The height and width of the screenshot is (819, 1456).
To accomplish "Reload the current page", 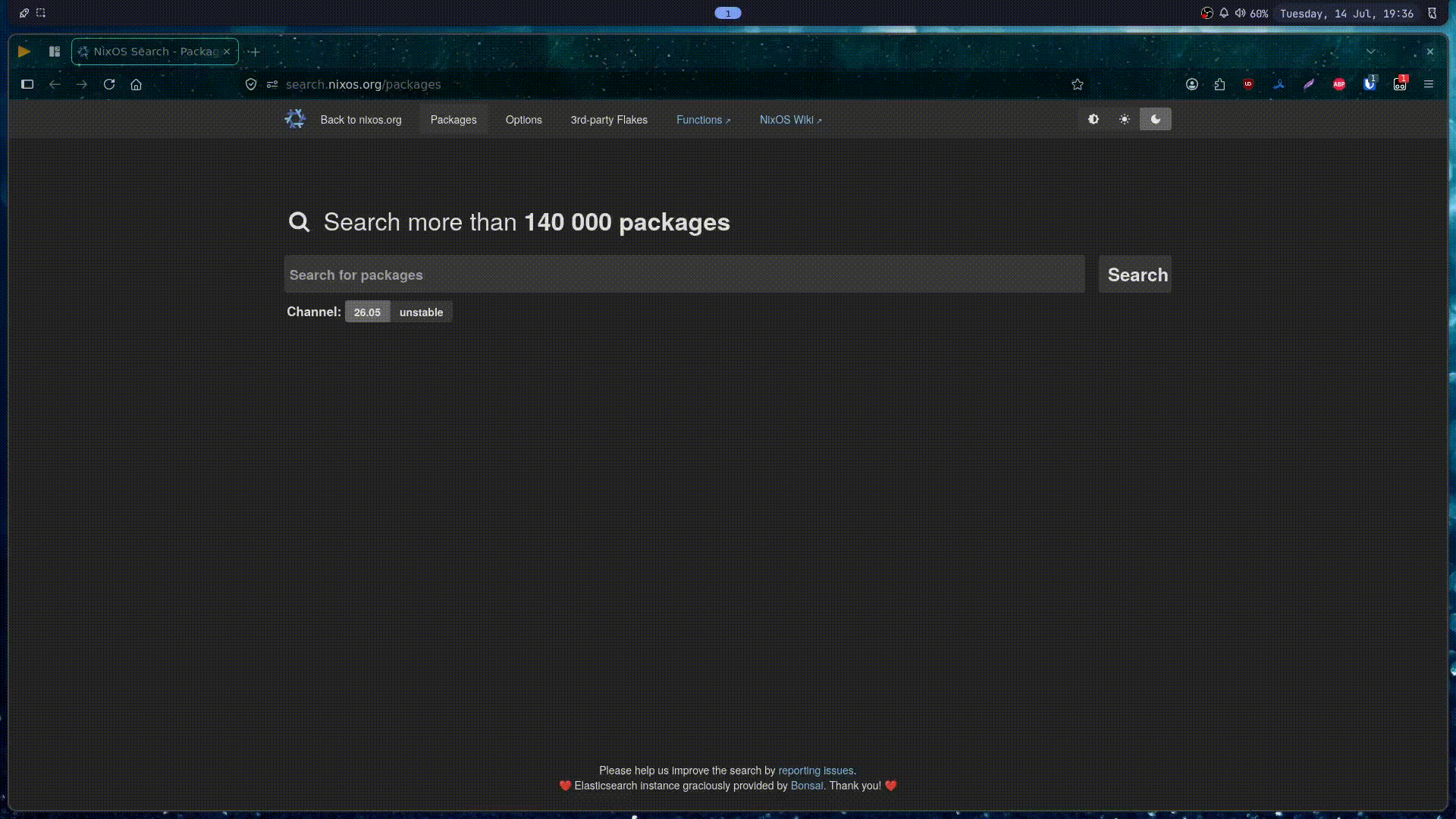I will (109, 84).
